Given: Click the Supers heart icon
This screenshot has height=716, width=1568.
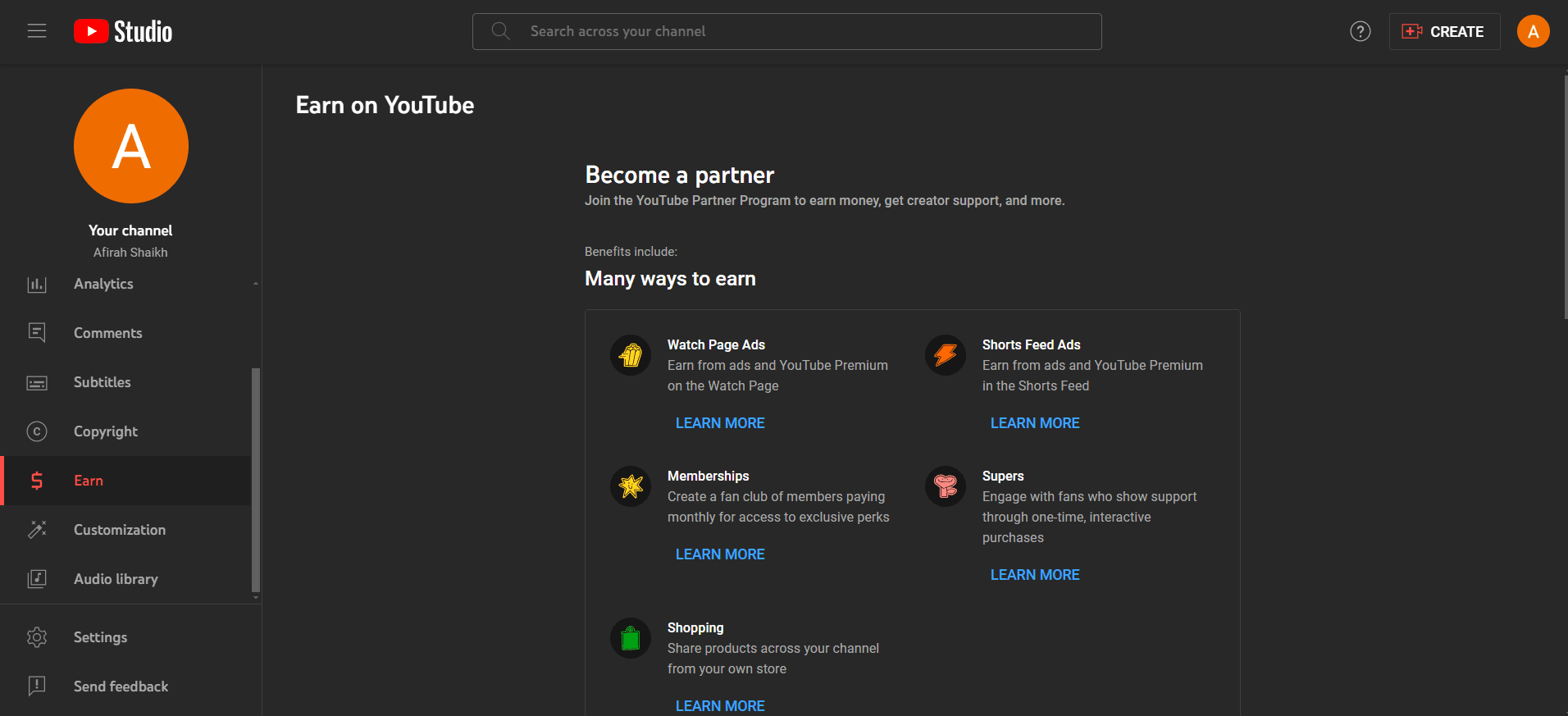Looking at the screenshot, I should point(946,486).
